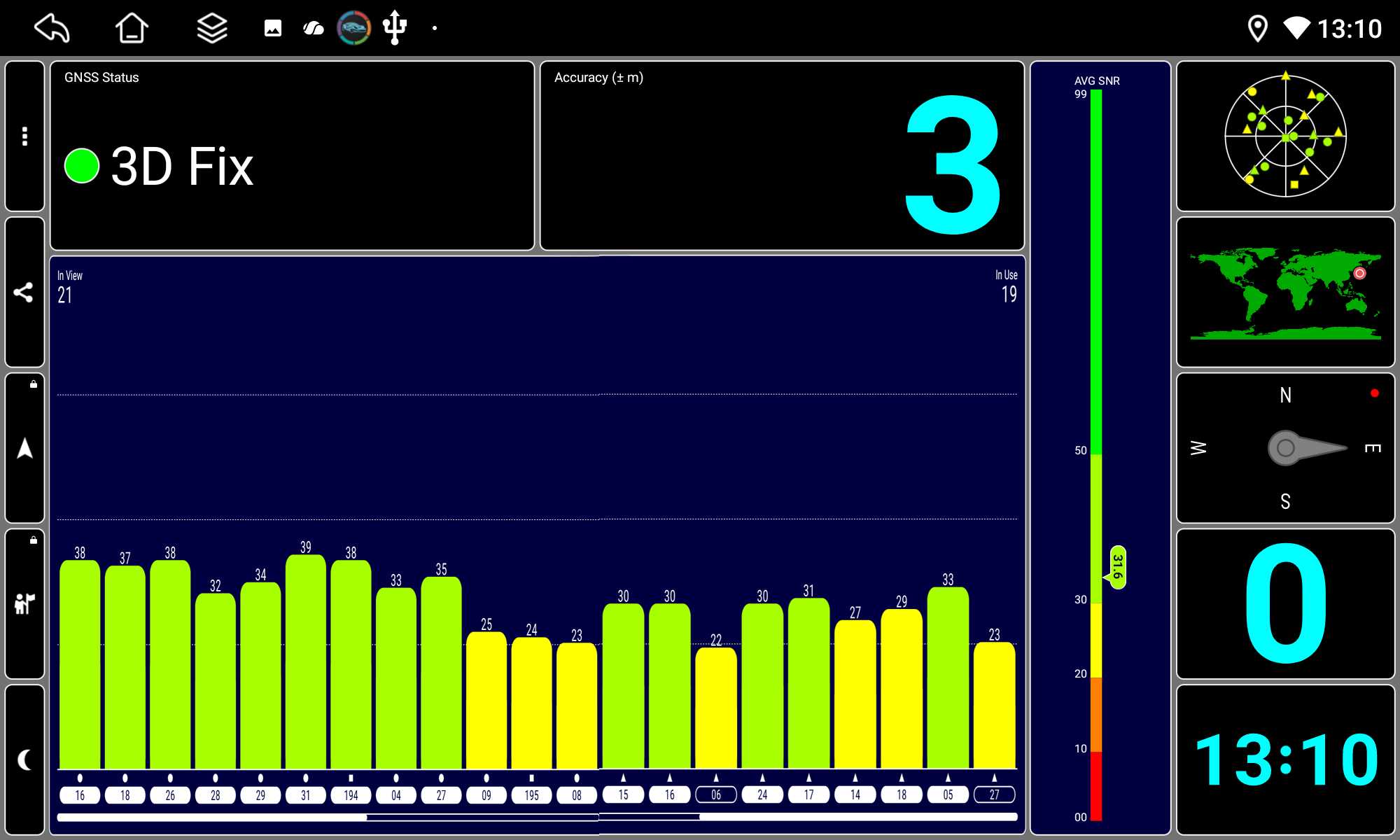Tap the Accuracy panel showing 3

pyautogui.click(x=782, y=155)
